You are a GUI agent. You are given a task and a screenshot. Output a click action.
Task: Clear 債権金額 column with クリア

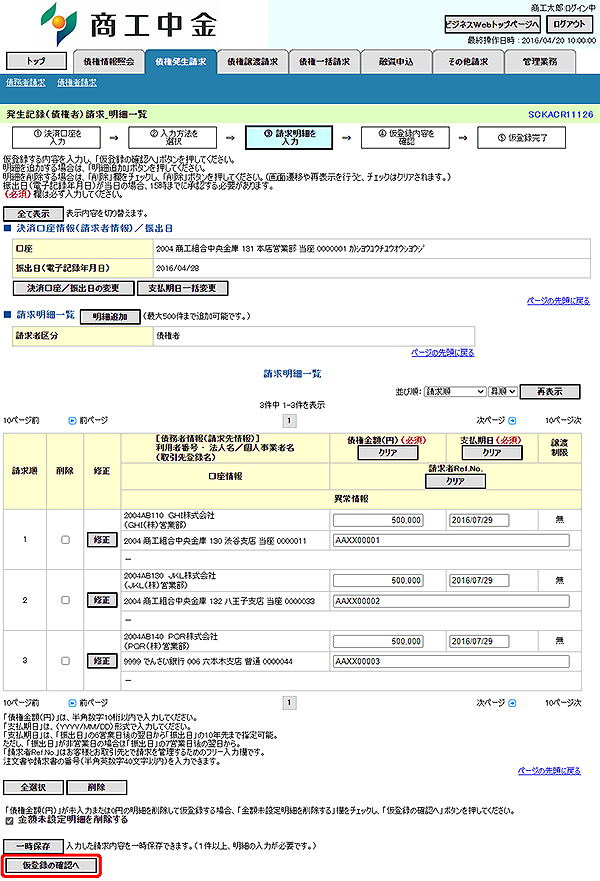(x=387, y=452)
